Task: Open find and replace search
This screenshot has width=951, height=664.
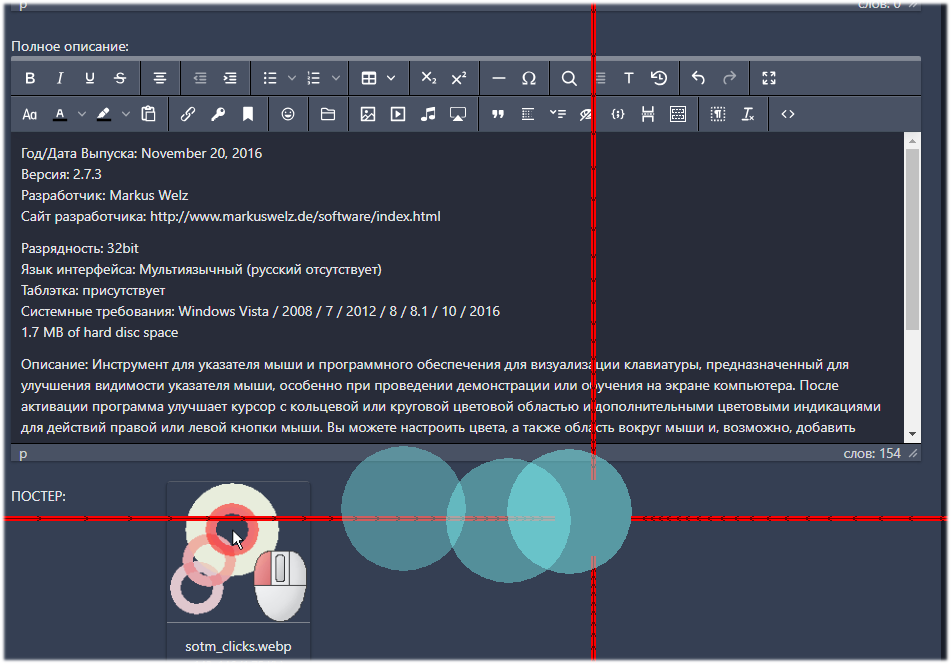Action: pyautogui.click(x=569, y=78)
